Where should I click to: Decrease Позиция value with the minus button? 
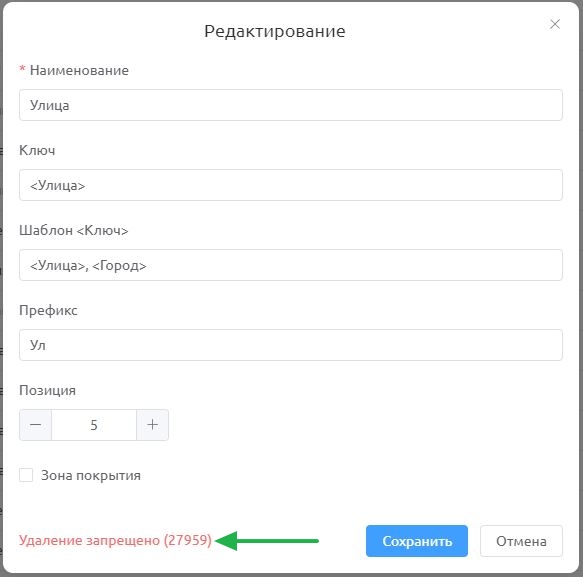click(36, 425)
